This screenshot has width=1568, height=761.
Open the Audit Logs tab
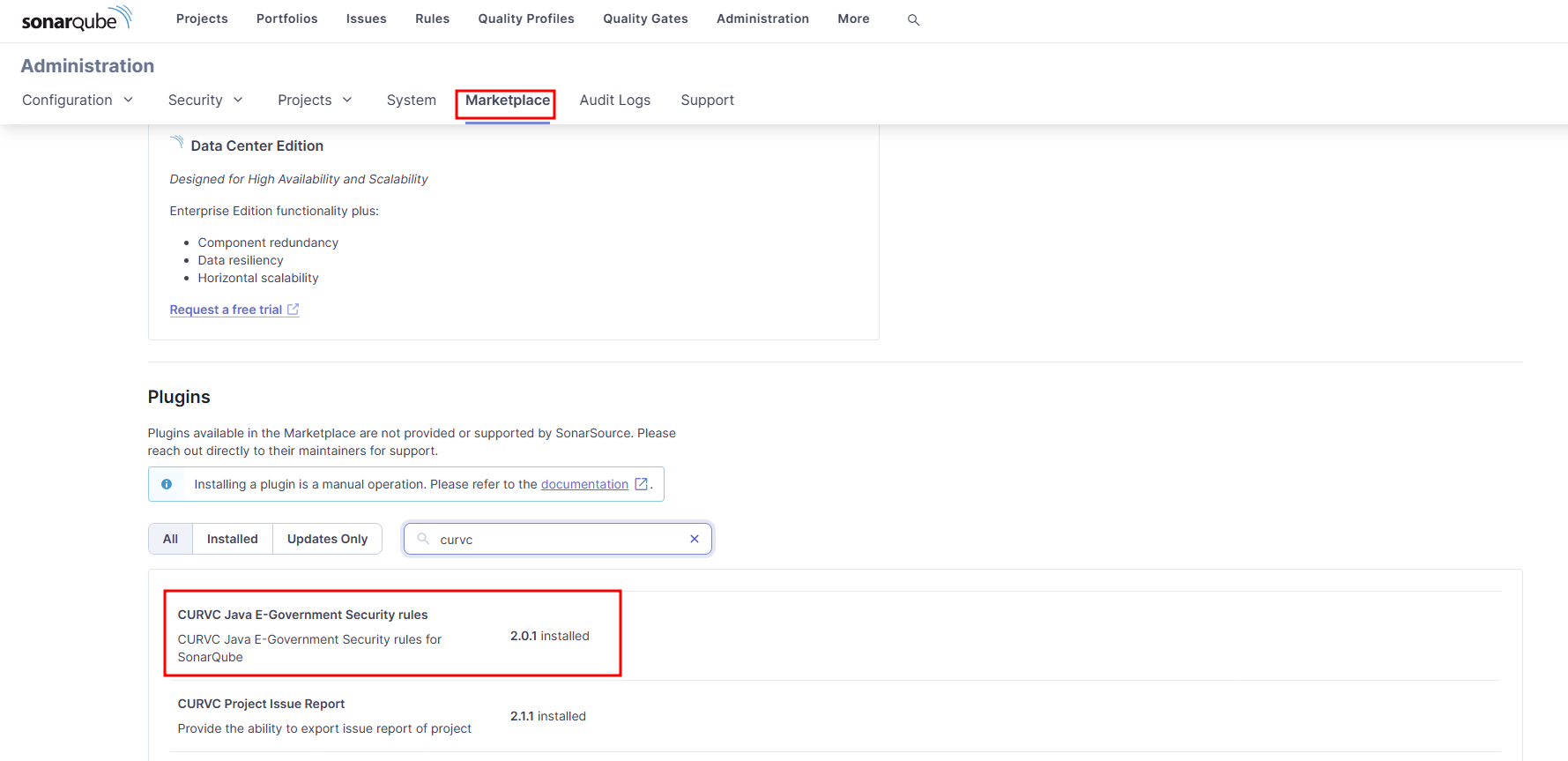tap(615, 101)
